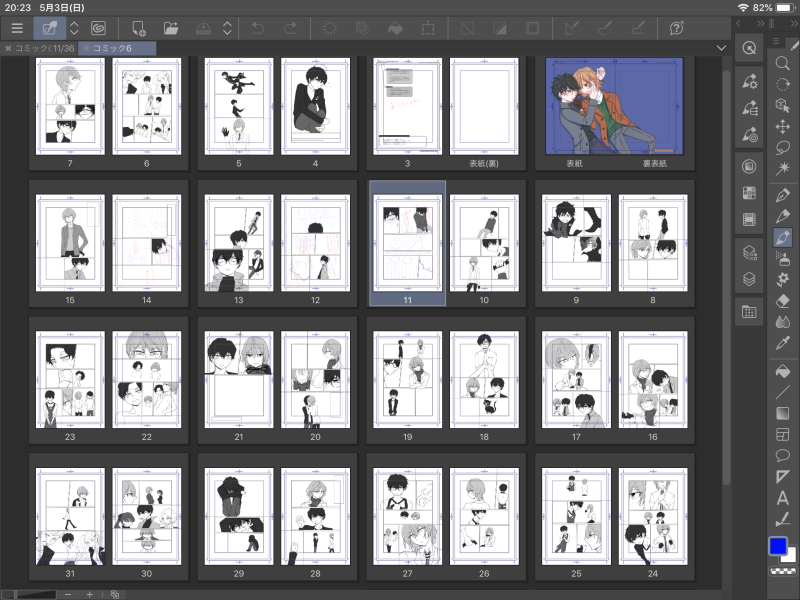800x600 pixels.
Task: Open the tool palette hamburger menu
Action: (776, 41)
